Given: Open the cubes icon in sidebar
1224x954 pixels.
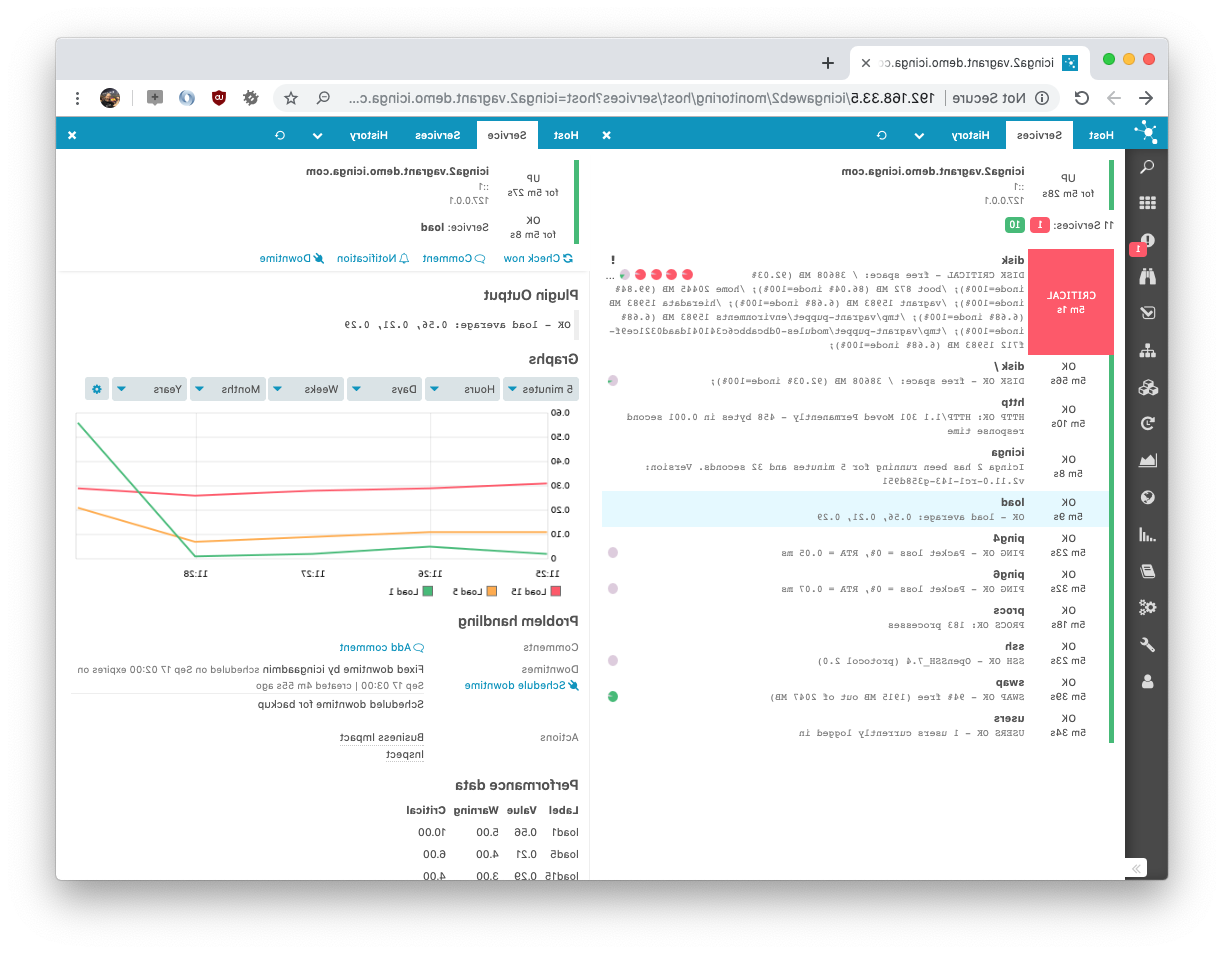Looking at the screenshot, I should [1147, 387].
